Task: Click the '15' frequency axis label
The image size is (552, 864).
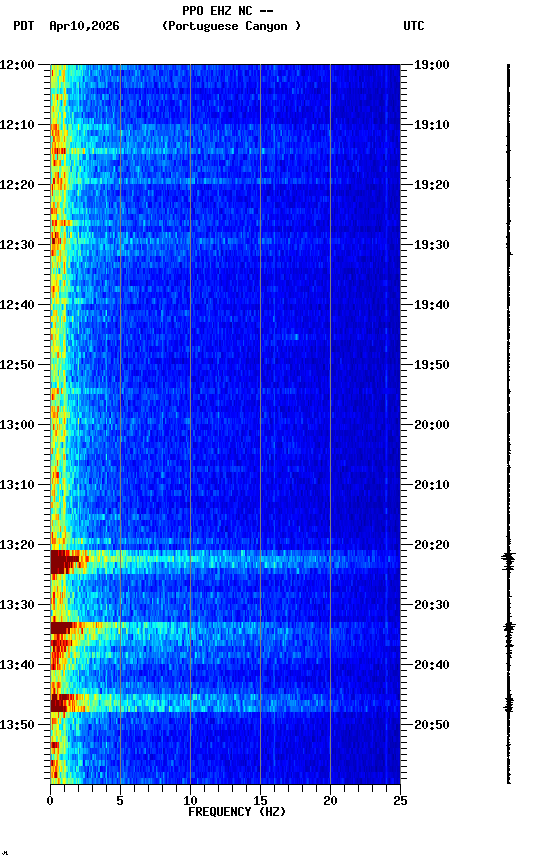Action: coord(260,801)
